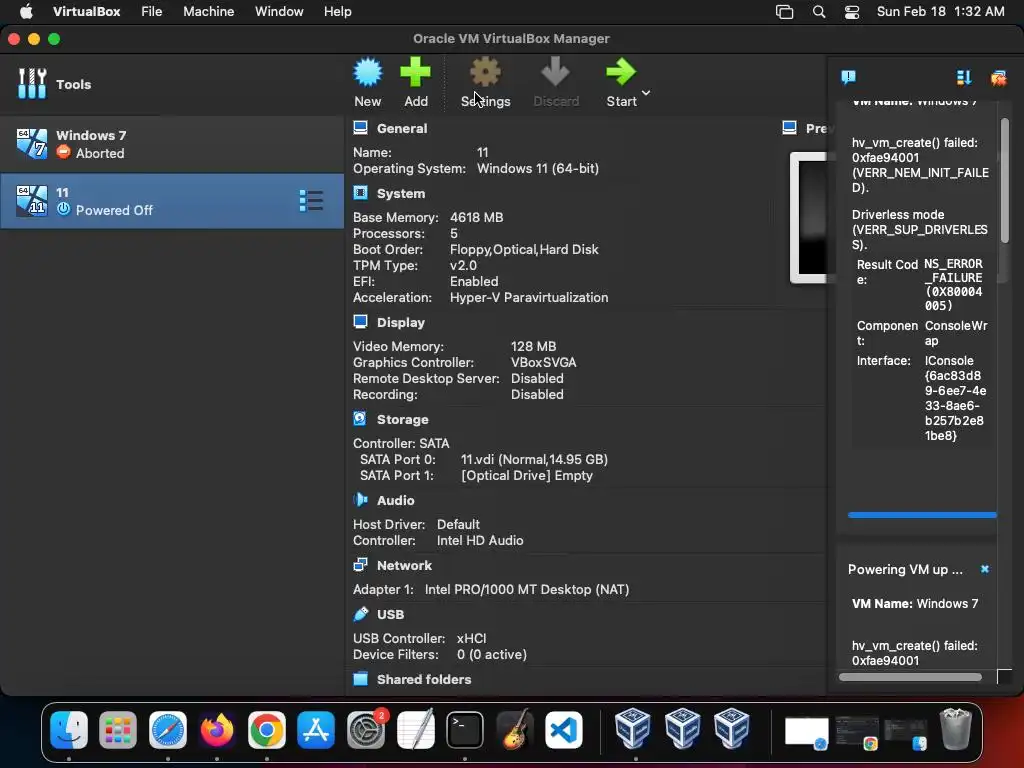The height and width of the screenshot is (768, 1024).
Task: Open Launchpad from the Dock
Action: tap(118, 729)
